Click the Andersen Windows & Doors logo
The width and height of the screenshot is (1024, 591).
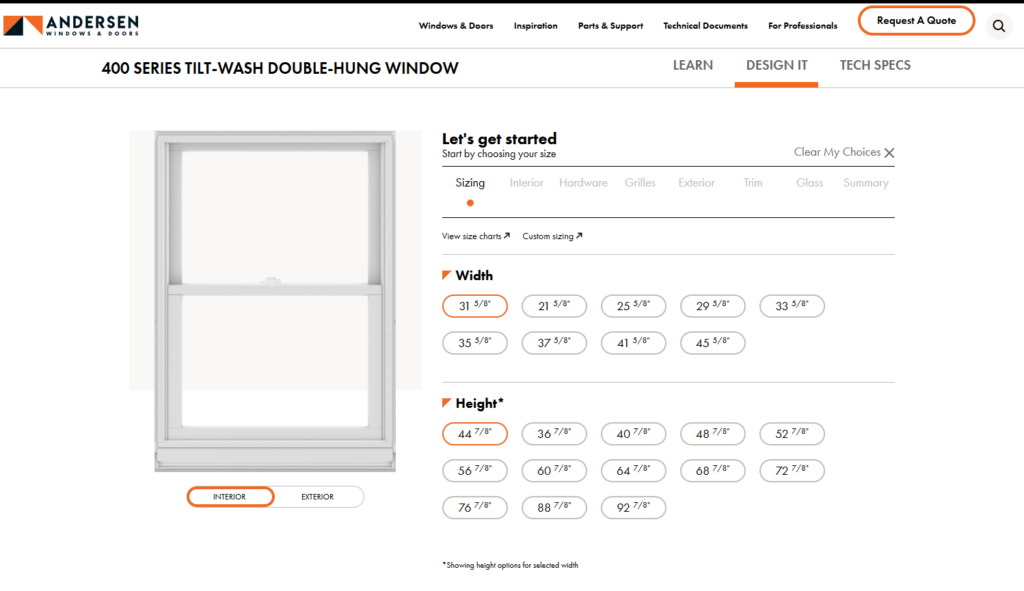point(78,25)
